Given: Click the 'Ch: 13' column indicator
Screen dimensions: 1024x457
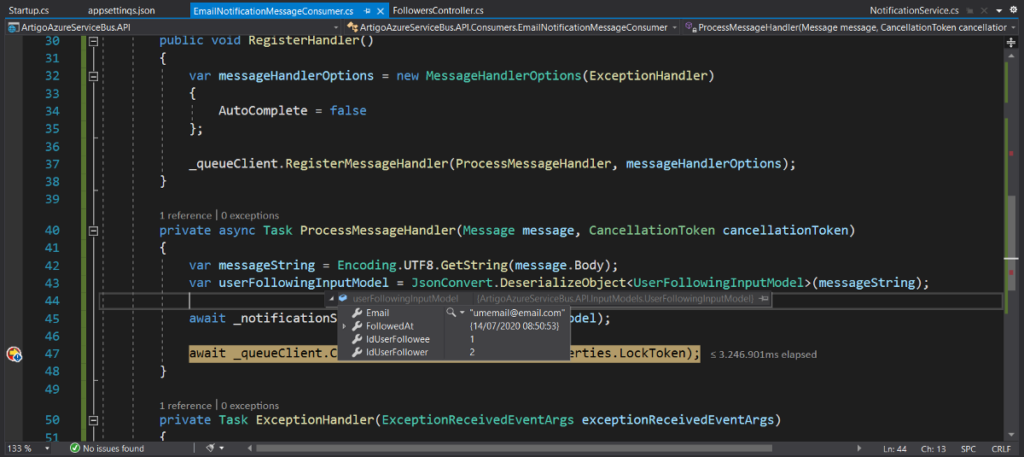Looking at the screenshot, I should pyautogui.click(x=932, y=449).
